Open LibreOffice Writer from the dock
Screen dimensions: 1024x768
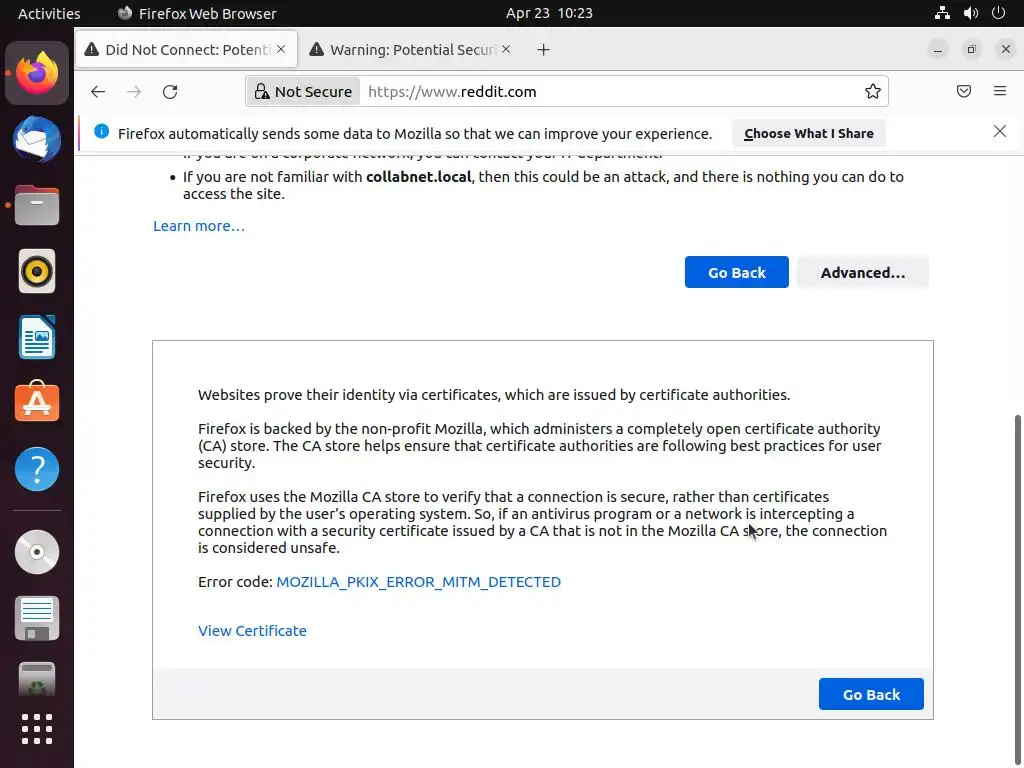coord(37,337)
